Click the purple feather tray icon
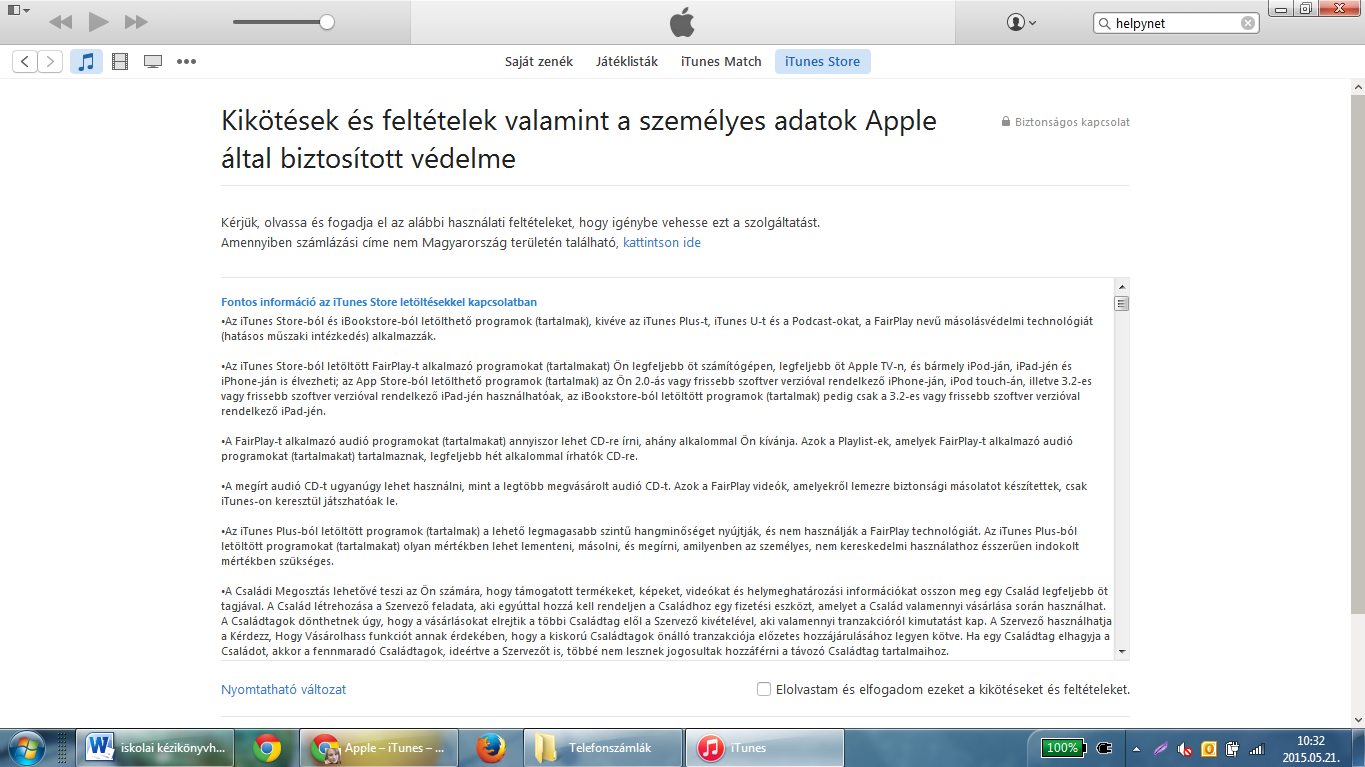Image resolution: width=1365 pixels, height=767 pixels. click(x=1160, y=748)
